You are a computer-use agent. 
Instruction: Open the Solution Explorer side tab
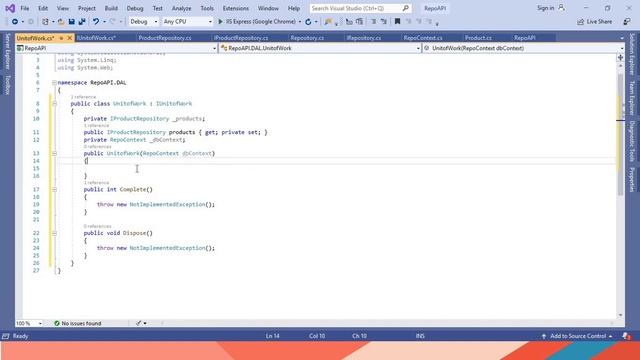coord(632,54)
